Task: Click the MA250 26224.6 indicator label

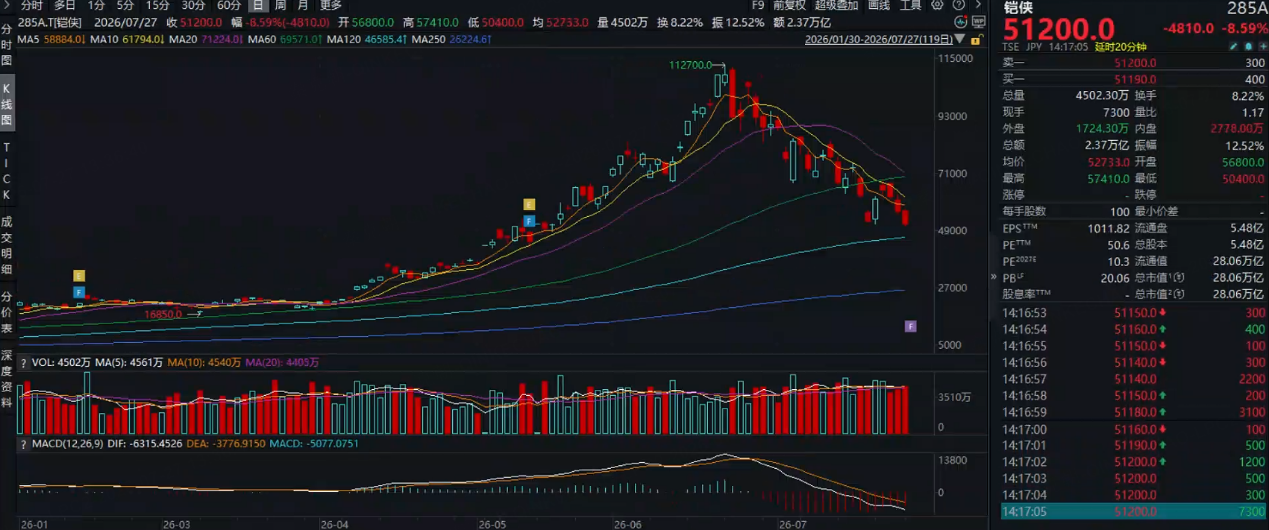Action: (x=452, y=39)
